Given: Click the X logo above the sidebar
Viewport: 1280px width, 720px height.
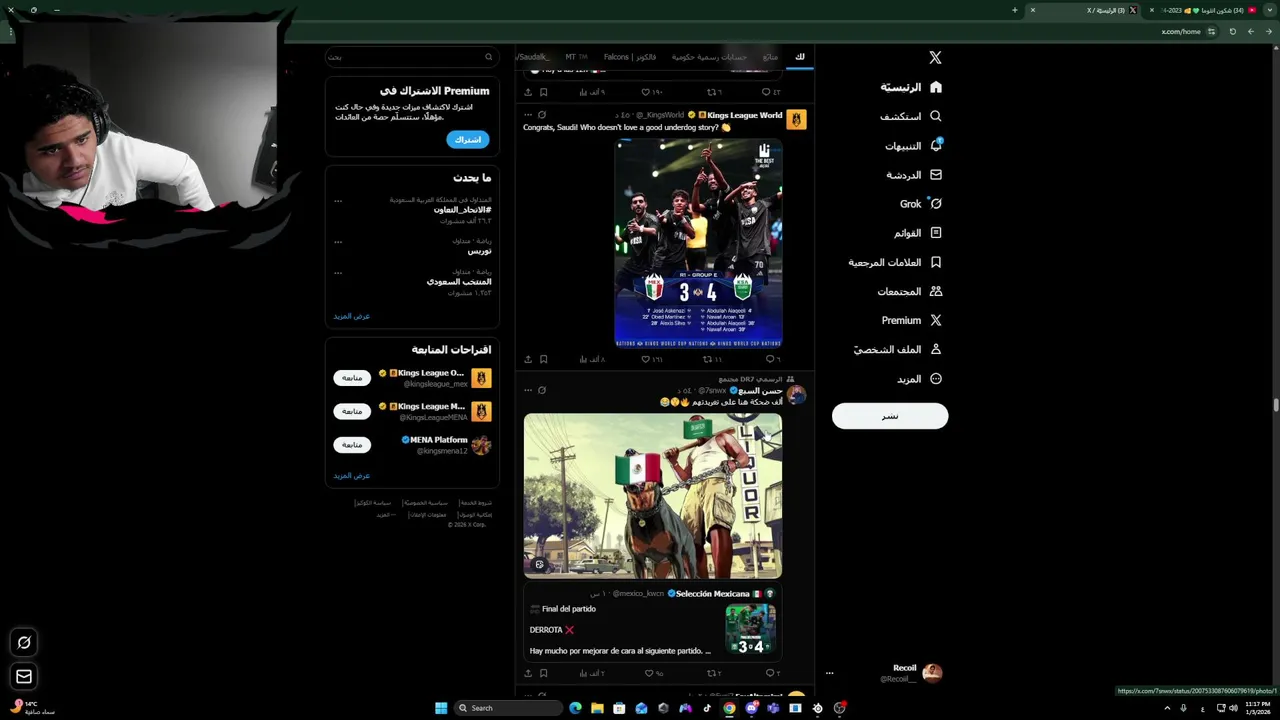Looking at the screenshot, I should pos(935,58).
